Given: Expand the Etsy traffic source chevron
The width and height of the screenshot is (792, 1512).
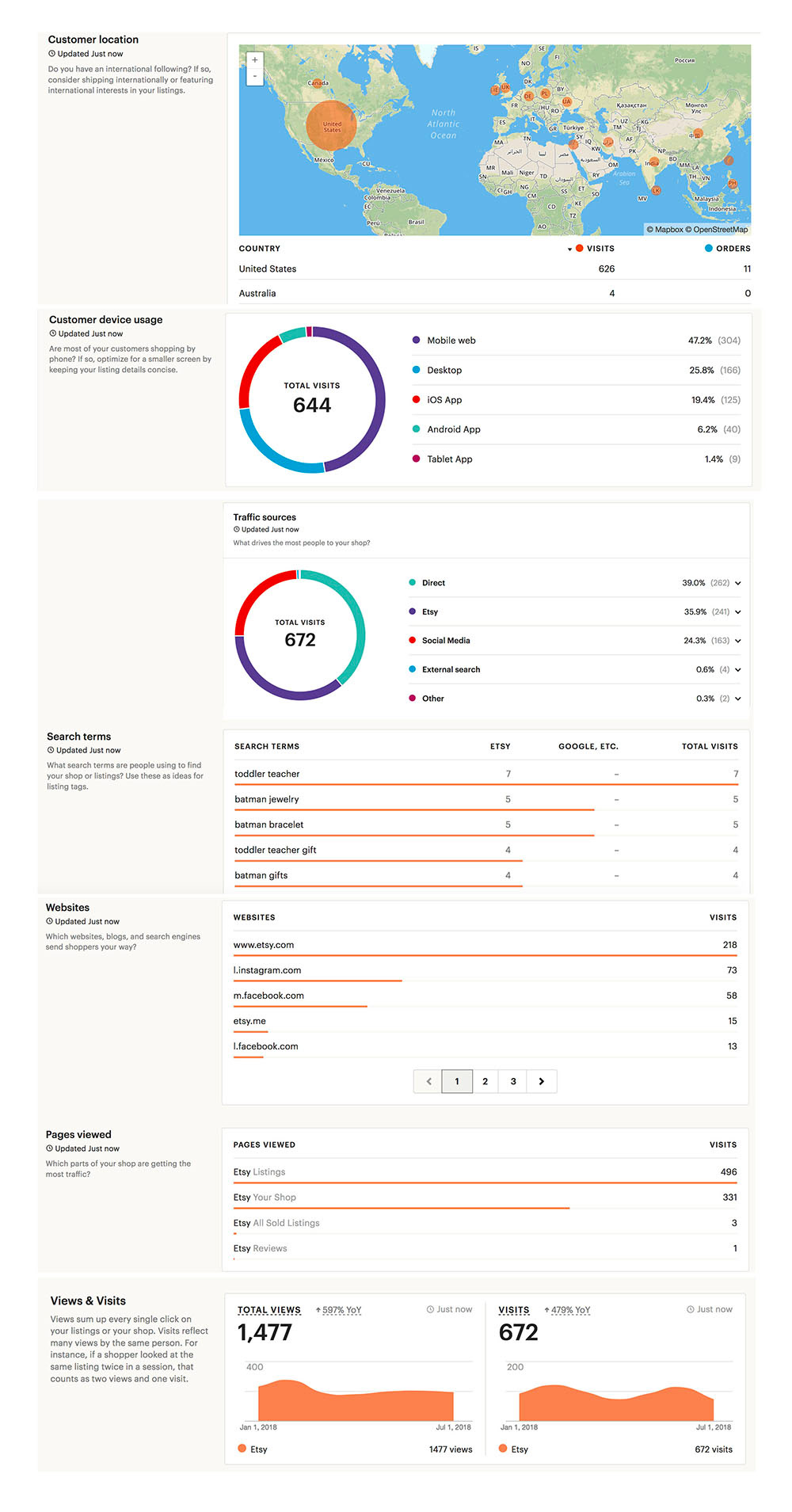Looking at the screenshot, I should tap(737, 612).
